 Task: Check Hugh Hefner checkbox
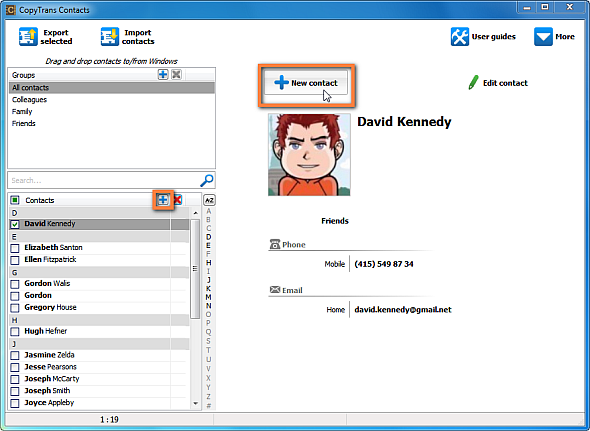pyautogui.click(x=15, y=332)
